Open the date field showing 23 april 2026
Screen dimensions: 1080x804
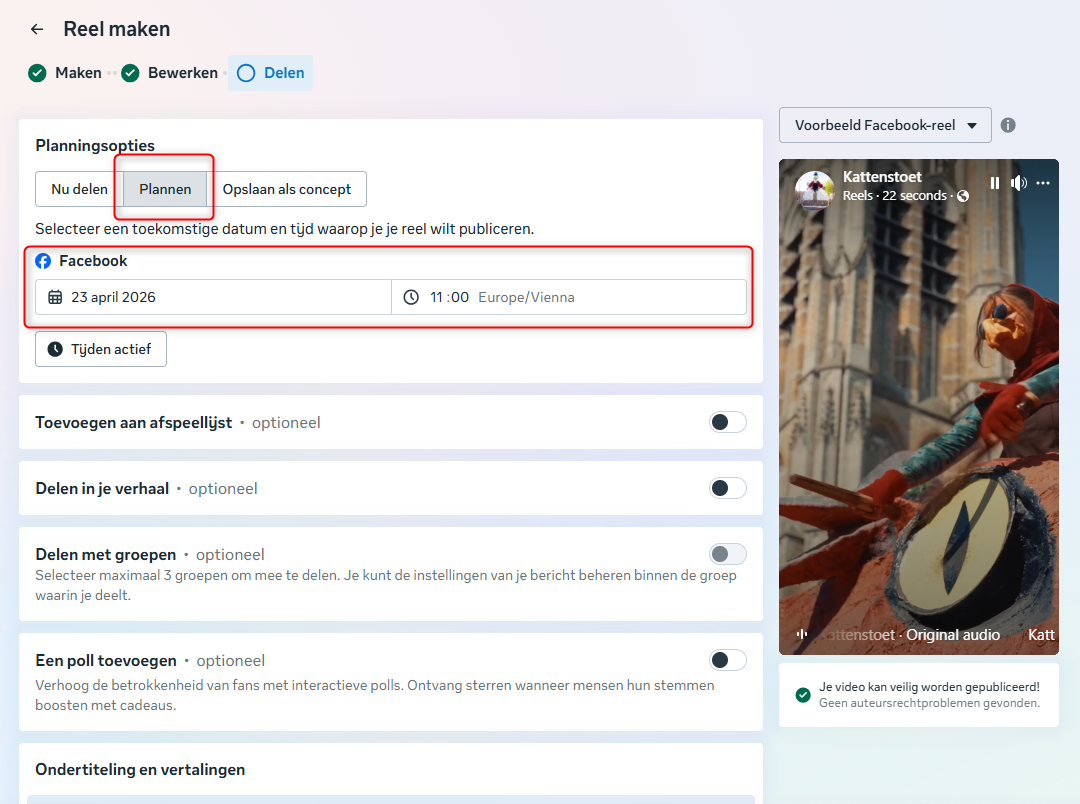(x=214, y=297)
